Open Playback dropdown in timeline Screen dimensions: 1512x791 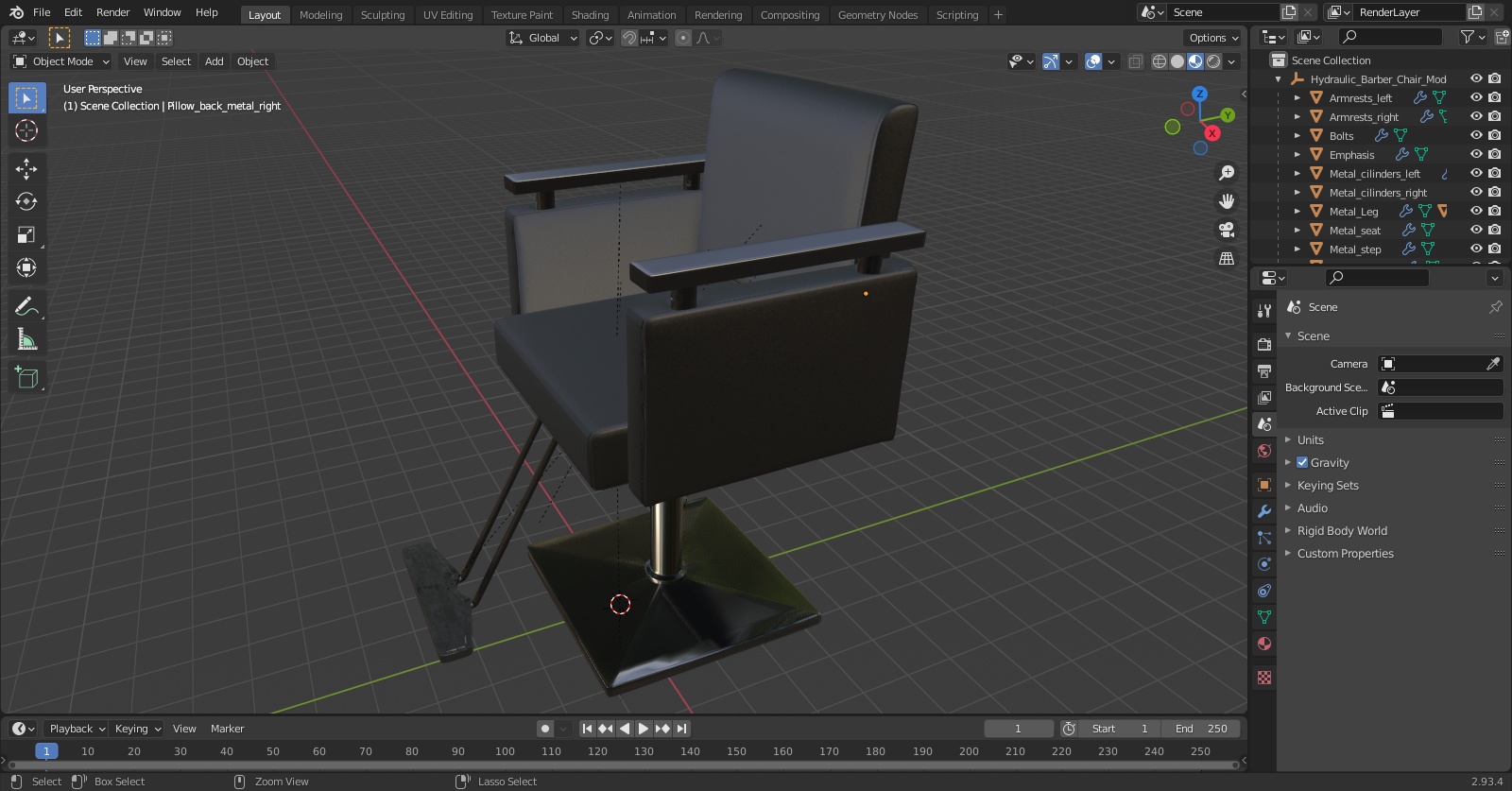click(x=77, y=729)
